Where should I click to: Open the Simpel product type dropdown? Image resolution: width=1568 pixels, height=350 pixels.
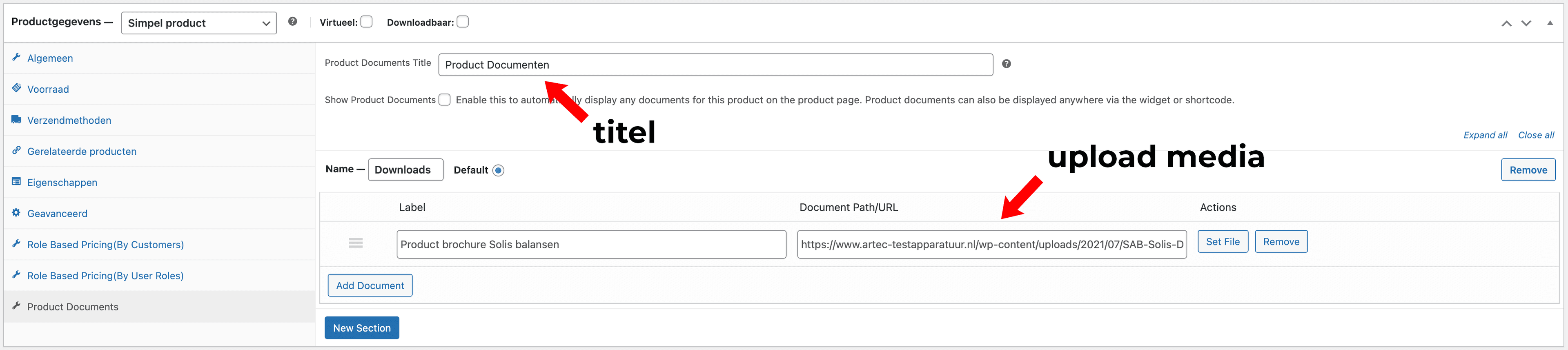tap(199, 23)
